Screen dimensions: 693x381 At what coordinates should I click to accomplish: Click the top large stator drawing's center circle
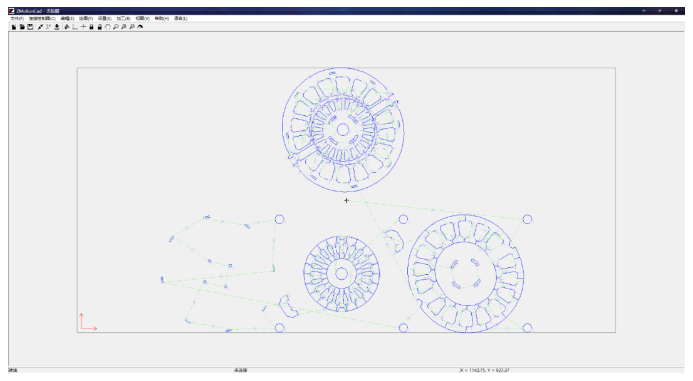343,130
